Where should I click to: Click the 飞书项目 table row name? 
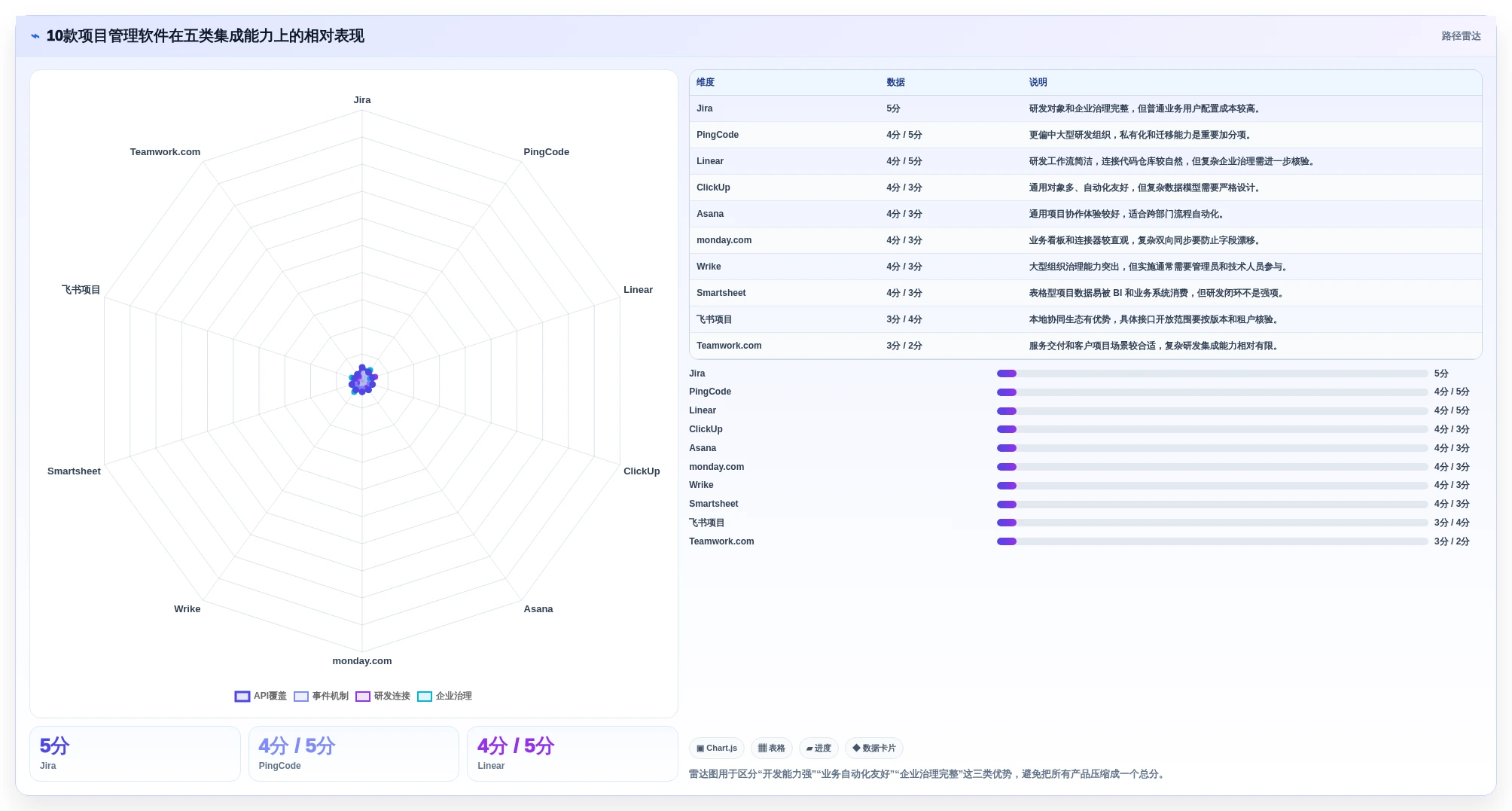[715, 320]
